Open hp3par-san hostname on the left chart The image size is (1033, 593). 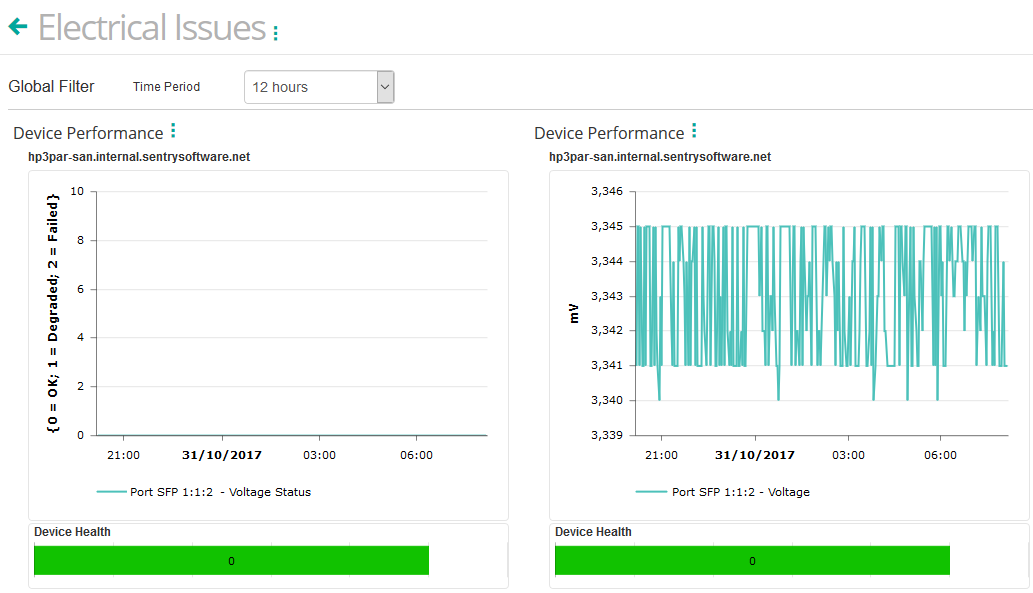click(138, 157)
